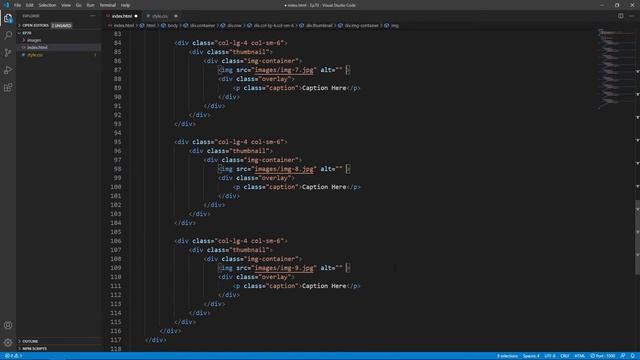Viewport: 640px width, 360px height.
Task: Open the Go menu
Action: pyautogui.click(x=78, y=5)
